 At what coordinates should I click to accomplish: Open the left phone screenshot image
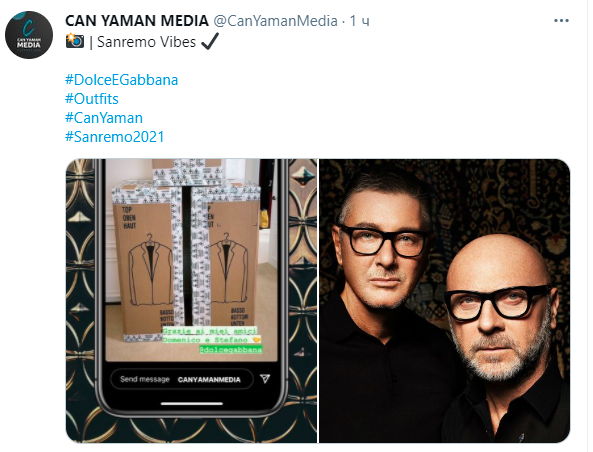pyautogui.click(x=191, y=301)
